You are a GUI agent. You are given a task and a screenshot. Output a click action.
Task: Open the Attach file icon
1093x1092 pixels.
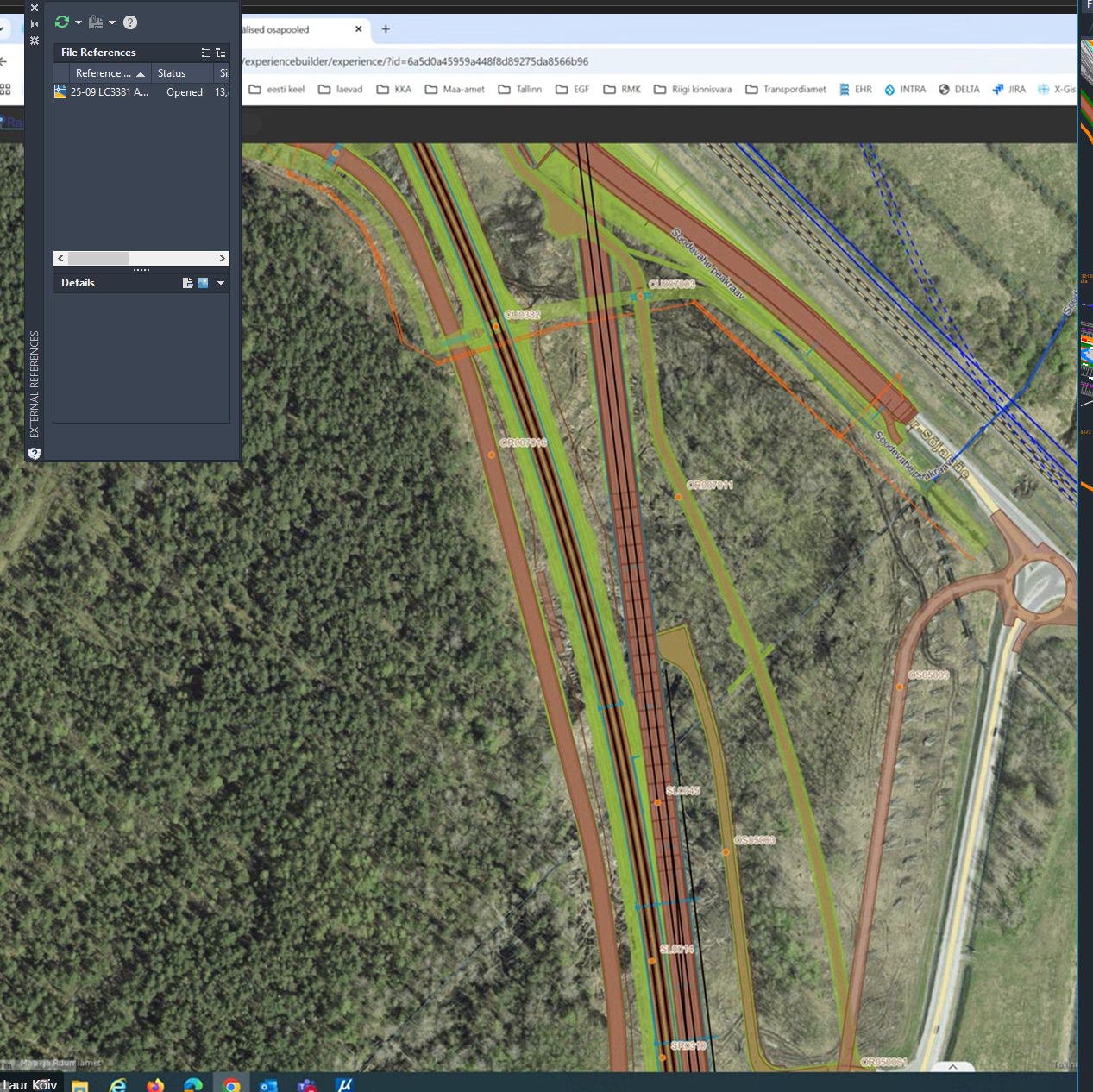(x=96, y=22)
